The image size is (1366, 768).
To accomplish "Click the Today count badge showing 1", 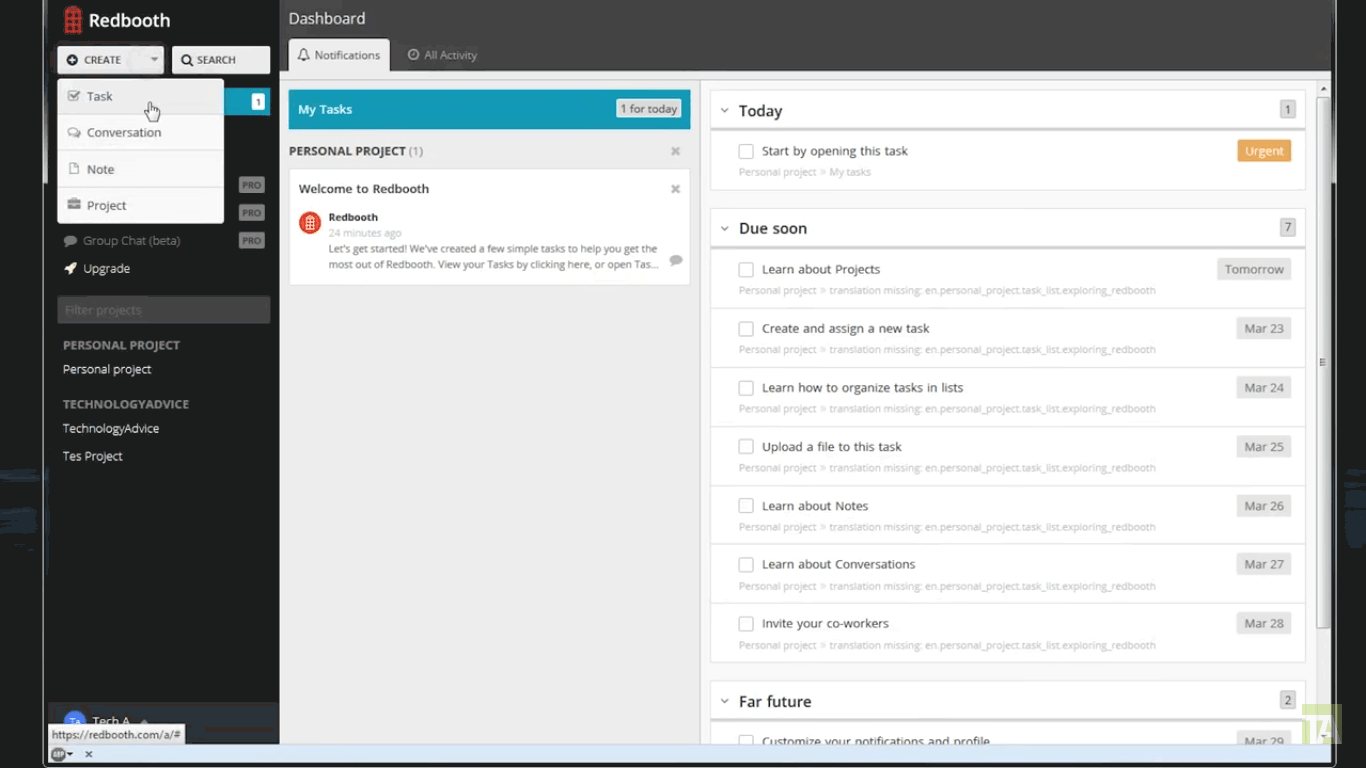I will pyautogui.click(x=1288, y=110).
